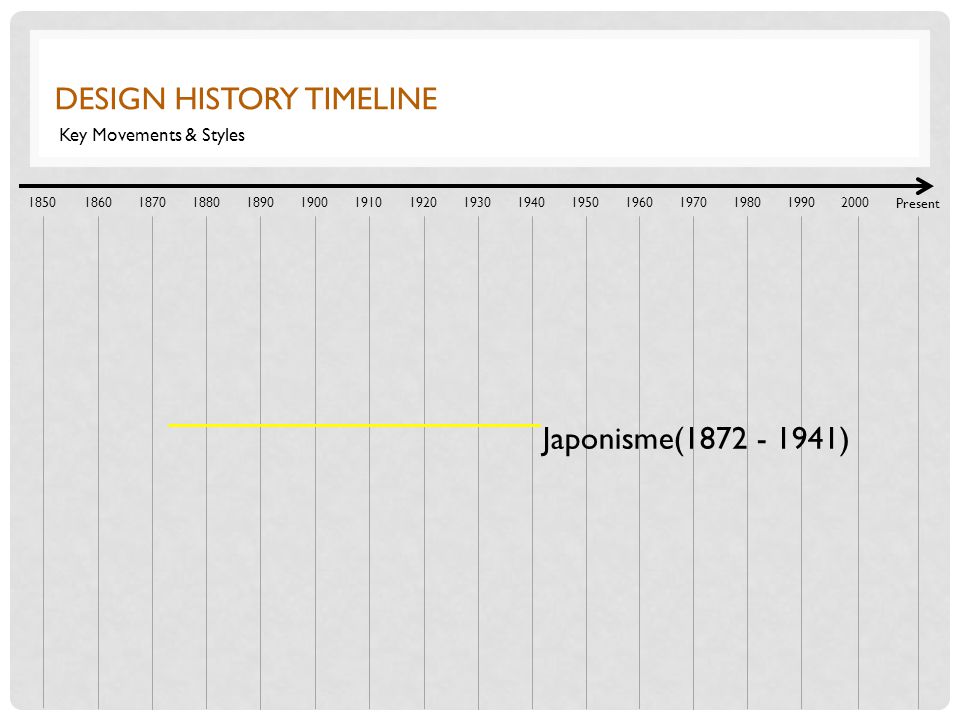Select the 1990 year marker

tap(801, 203)
